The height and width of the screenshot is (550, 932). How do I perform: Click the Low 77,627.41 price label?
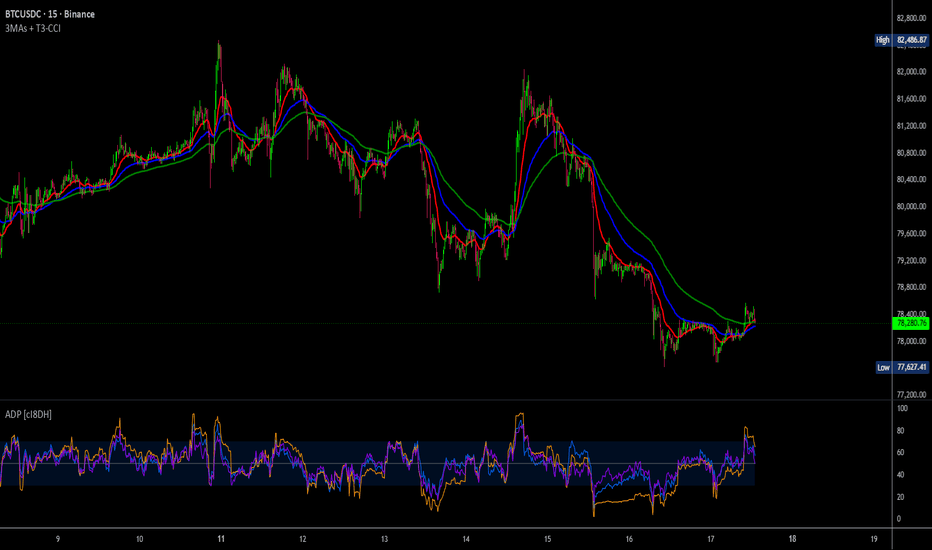tap(902, 367)
